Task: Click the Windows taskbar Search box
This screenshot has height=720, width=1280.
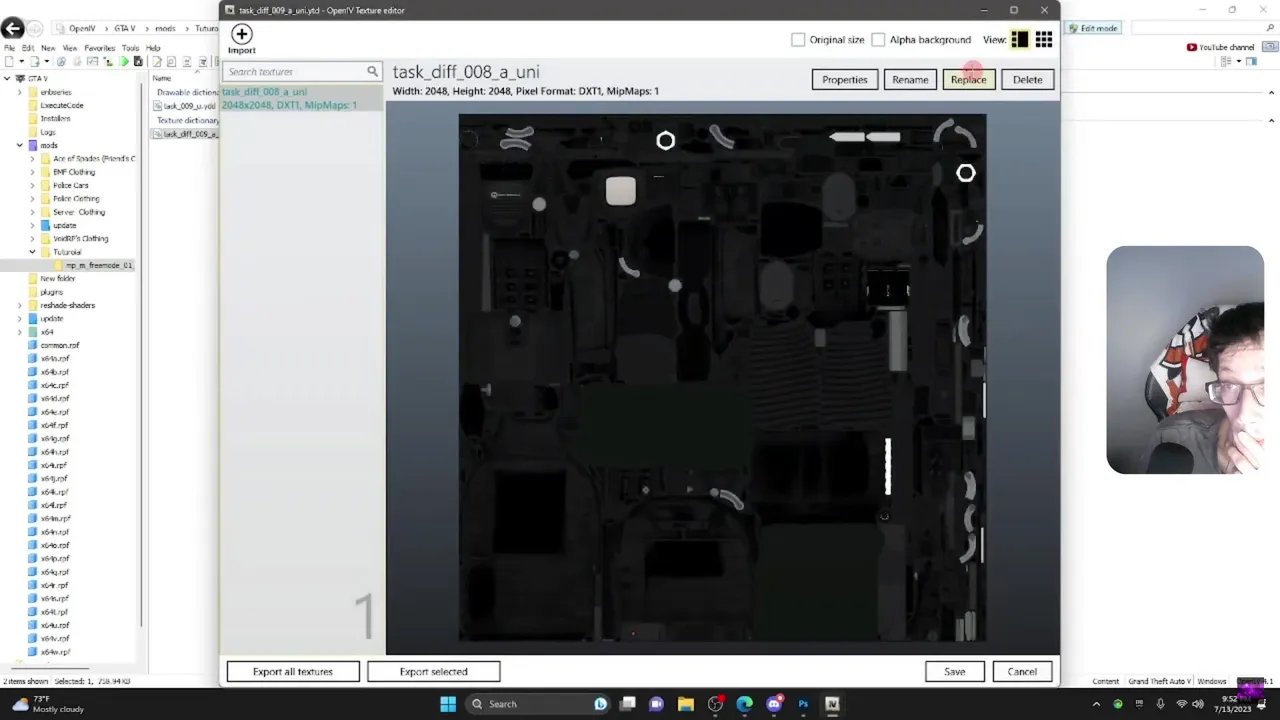Action: (x=538, y=704)
